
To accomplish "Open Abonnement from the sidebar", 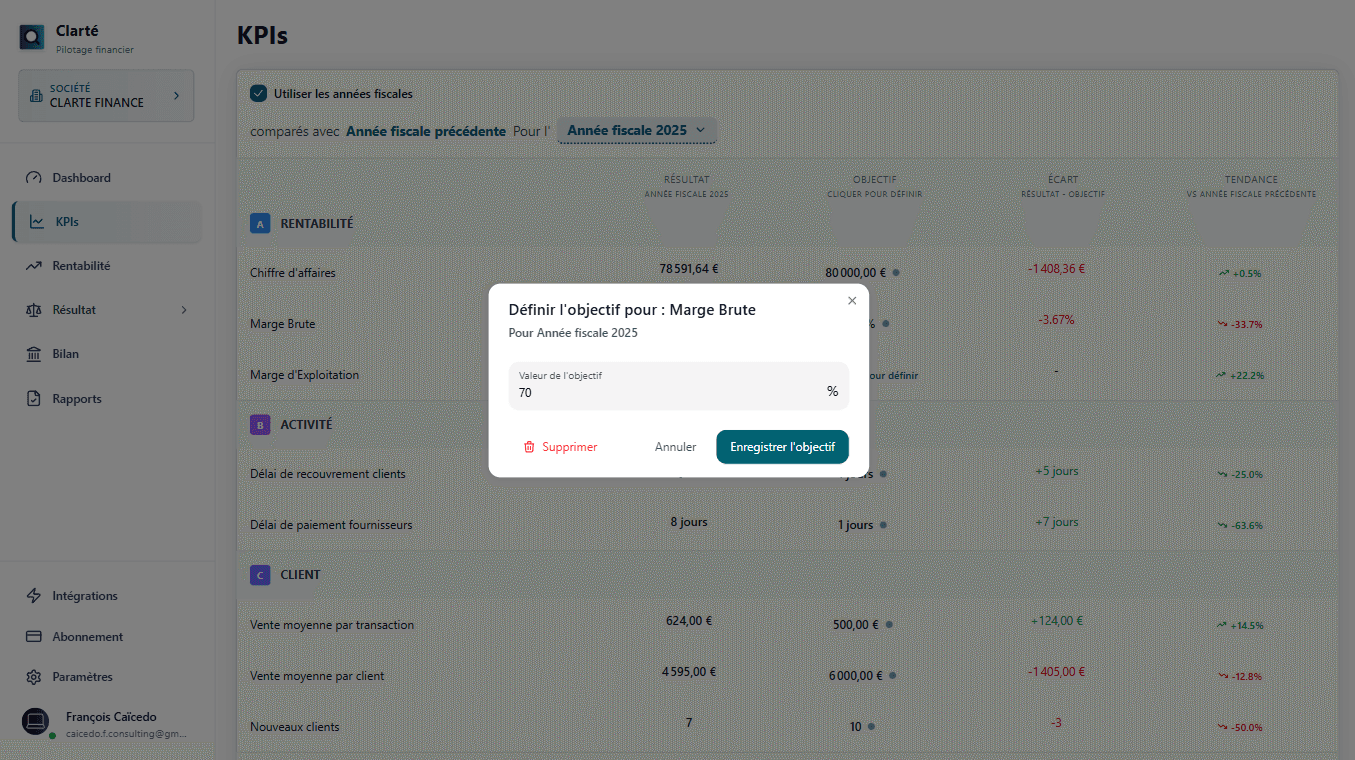I will coord(85,636).
